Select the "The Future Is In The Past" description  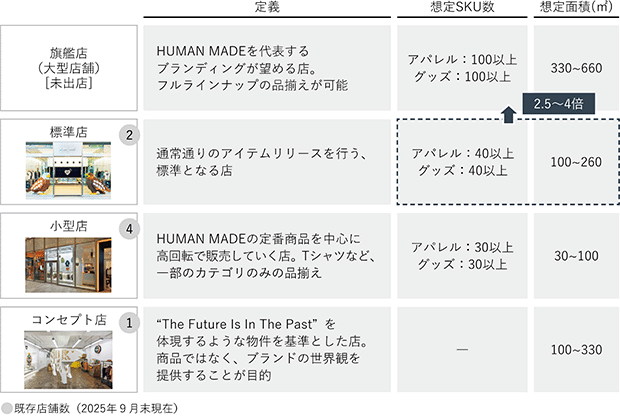(266, 350)
